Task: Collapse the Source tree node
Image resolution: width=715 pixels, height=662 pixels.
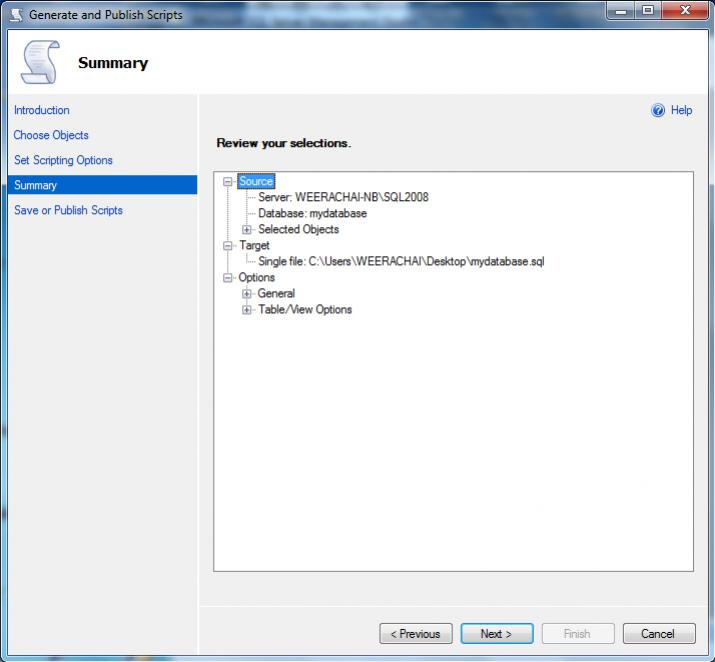Action: click(228, 181)
